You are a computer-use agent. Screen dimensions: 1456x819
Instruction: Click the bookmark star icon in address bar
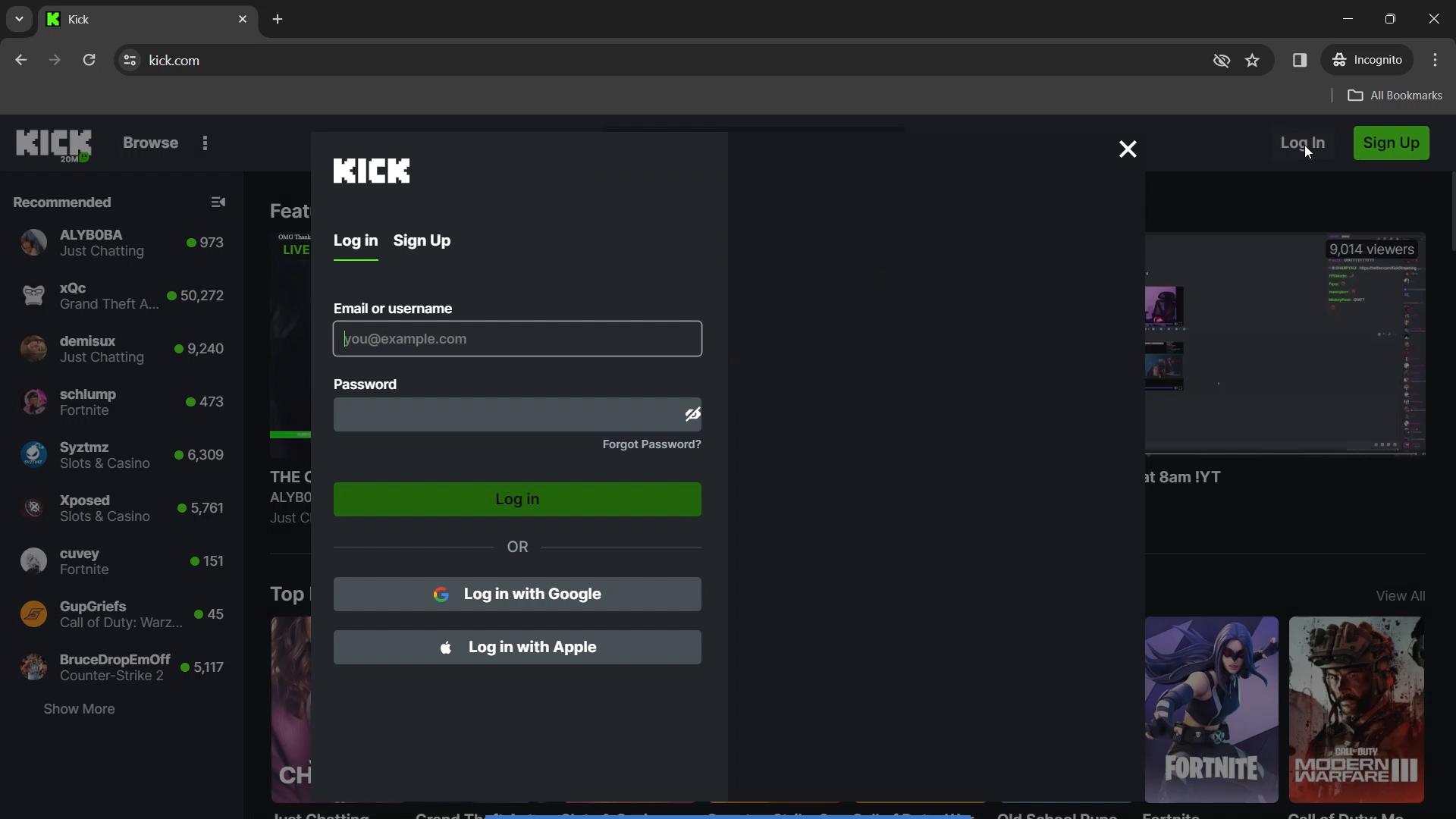(x=1253, y=60)
